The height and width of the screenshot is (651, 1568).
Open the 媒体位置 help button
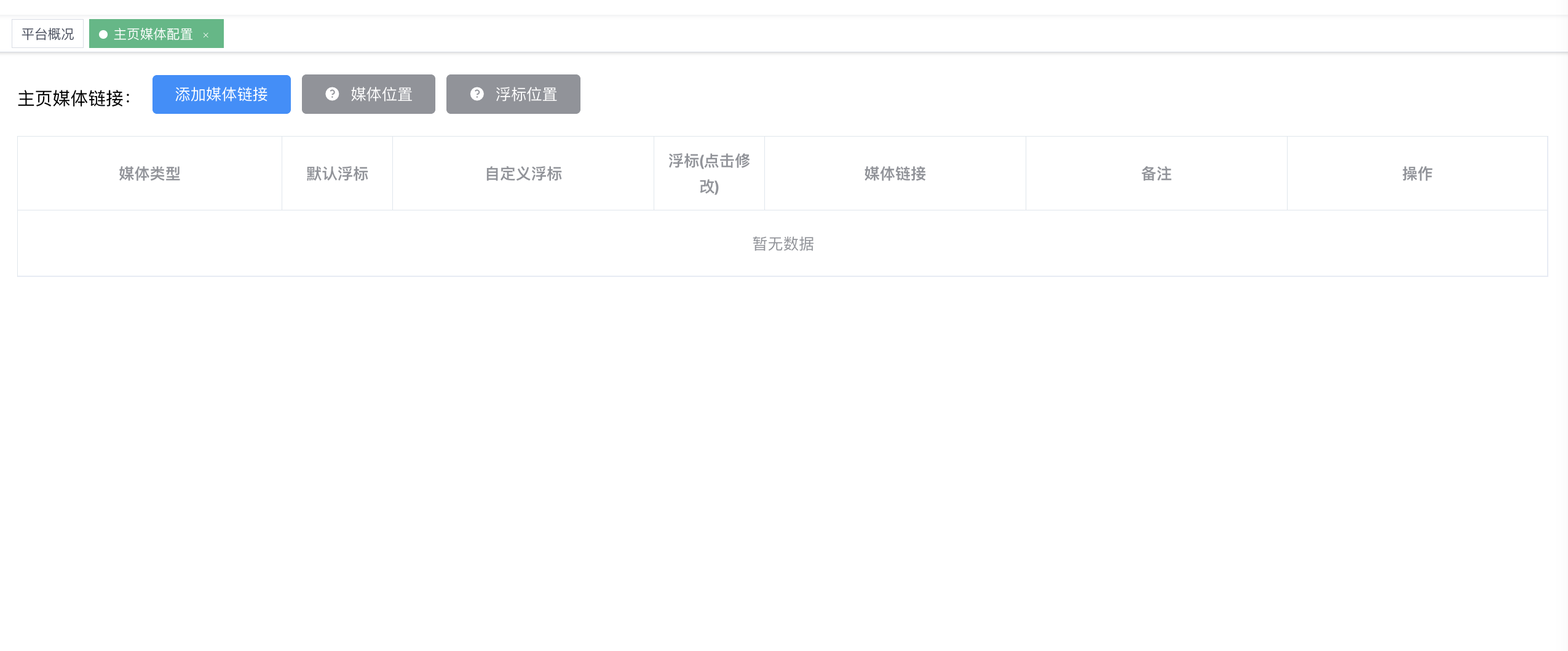(368, 94)
